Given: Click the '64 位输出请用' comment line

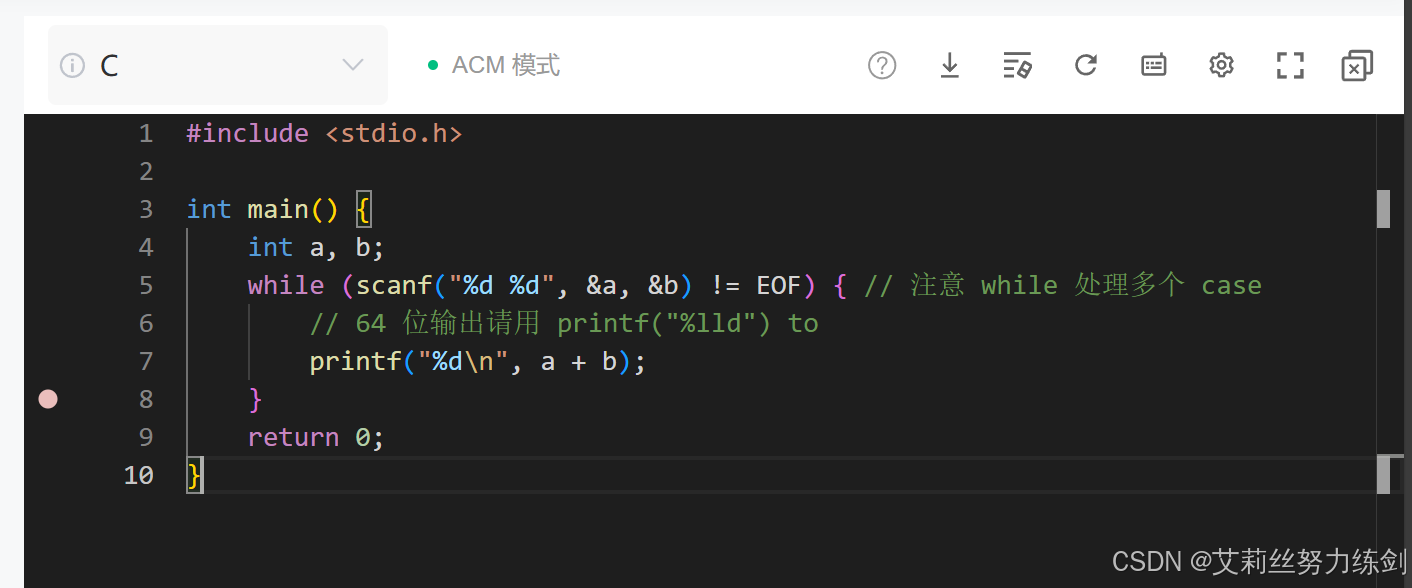Looking at the screenshot, I should pyautogui.click(x=564, y=323).
